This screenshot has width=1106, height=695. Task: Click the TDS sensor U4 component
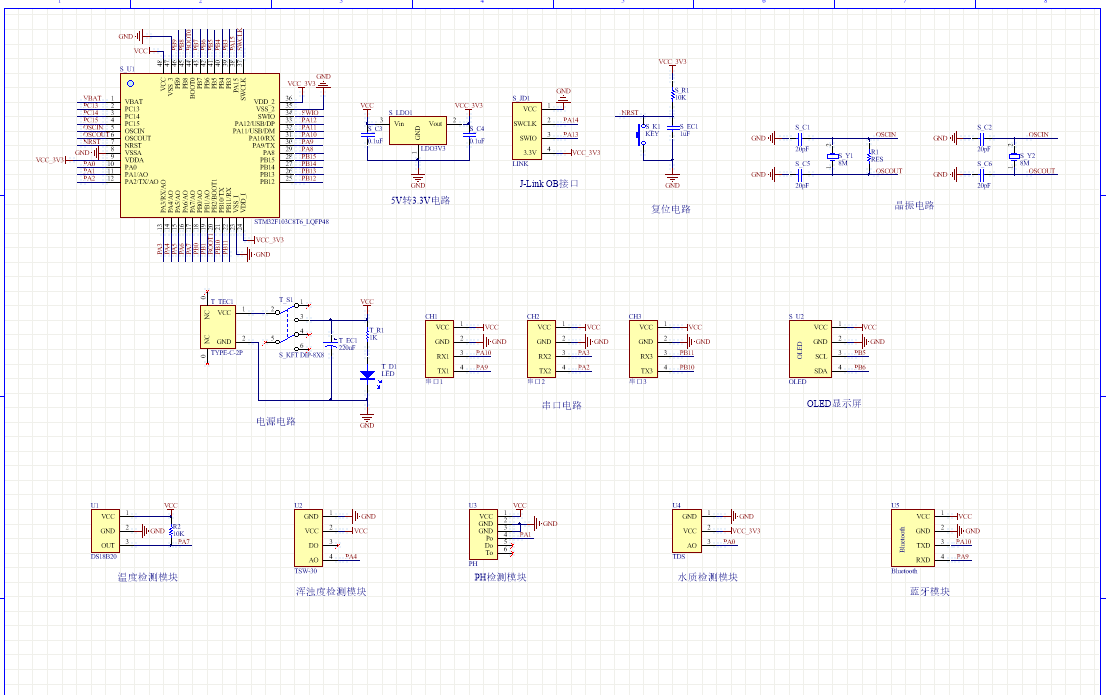pos(688,530)
